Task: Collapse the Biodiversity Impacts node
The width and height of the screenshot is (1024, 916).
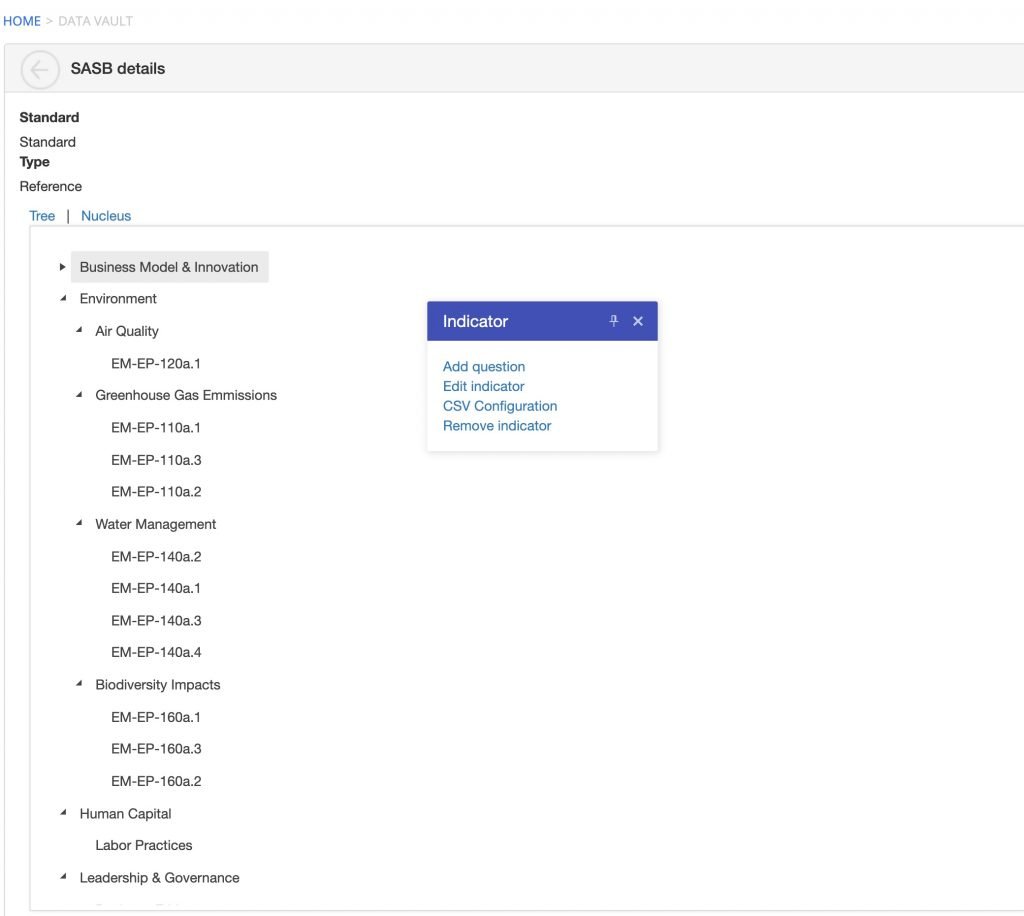Action: pyautogui.click(x=78, y=684)
